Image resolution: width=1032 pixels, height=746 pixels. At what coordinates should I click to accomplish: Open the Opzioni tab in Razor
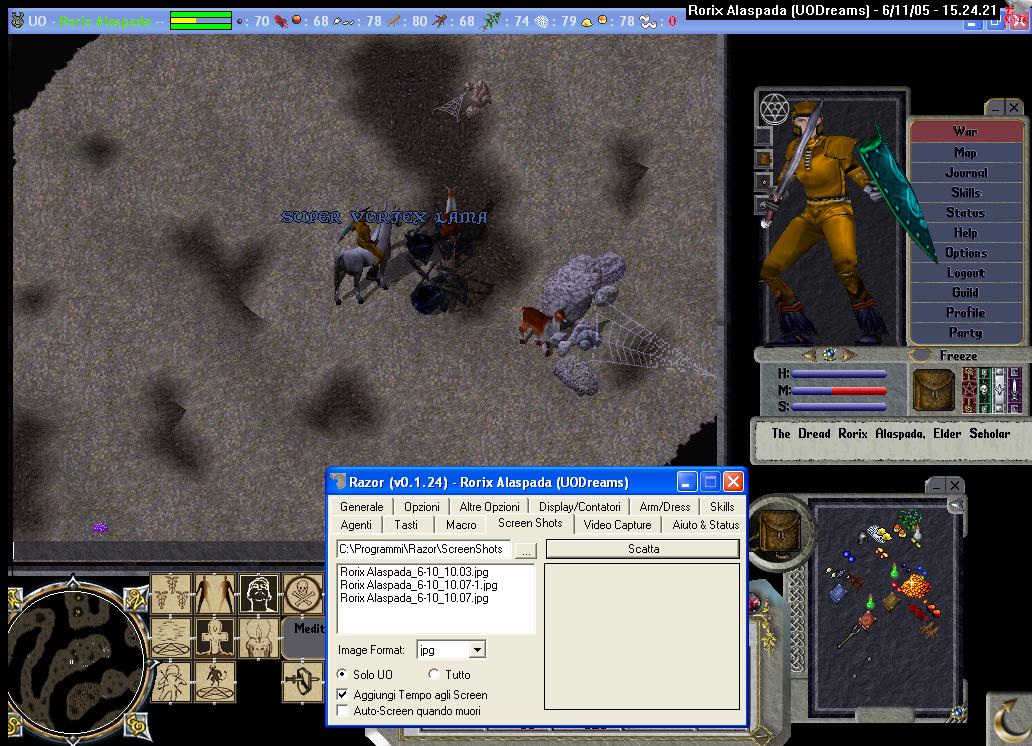tap(421, 506)
